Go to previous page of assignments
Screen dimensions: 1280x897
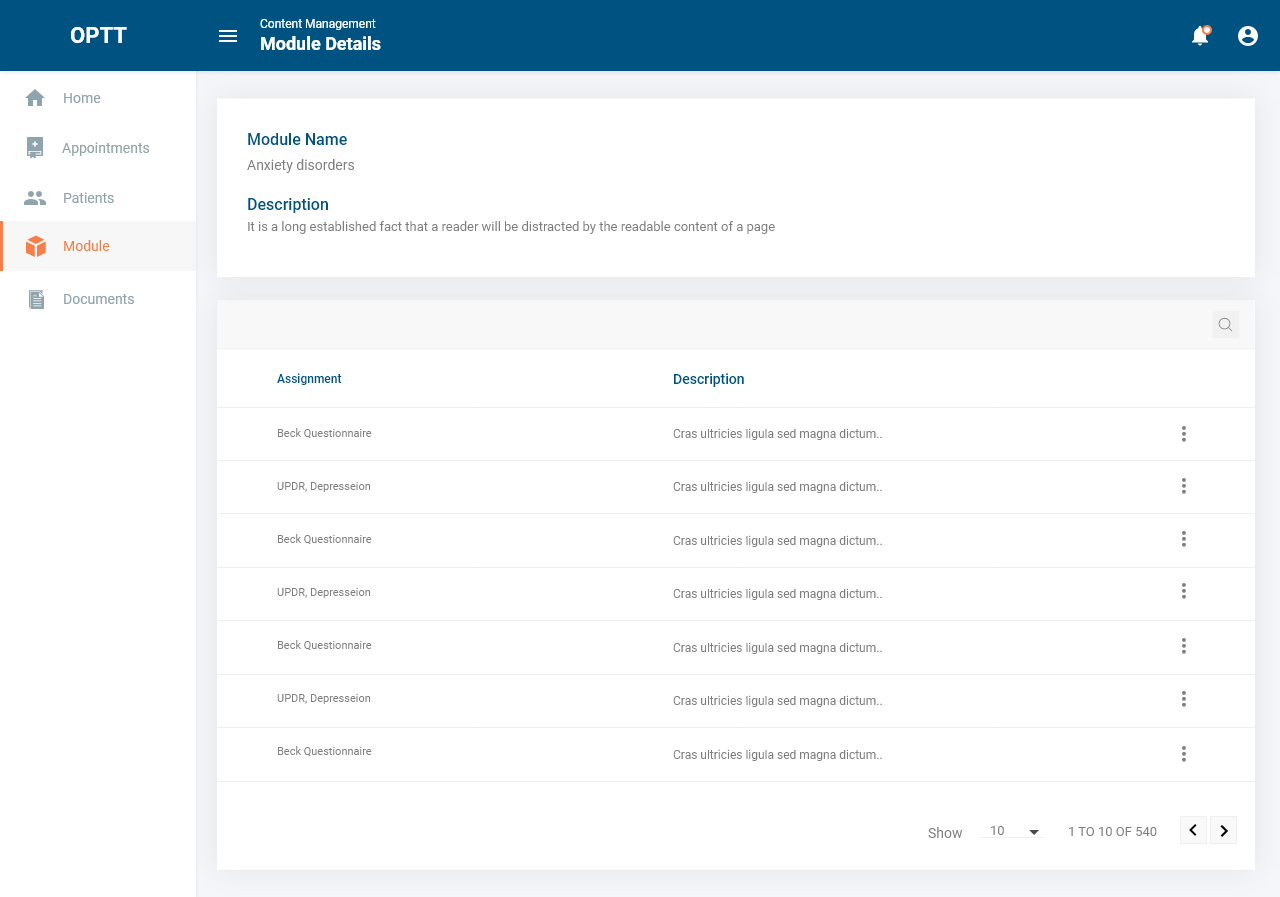point(1193,830)
